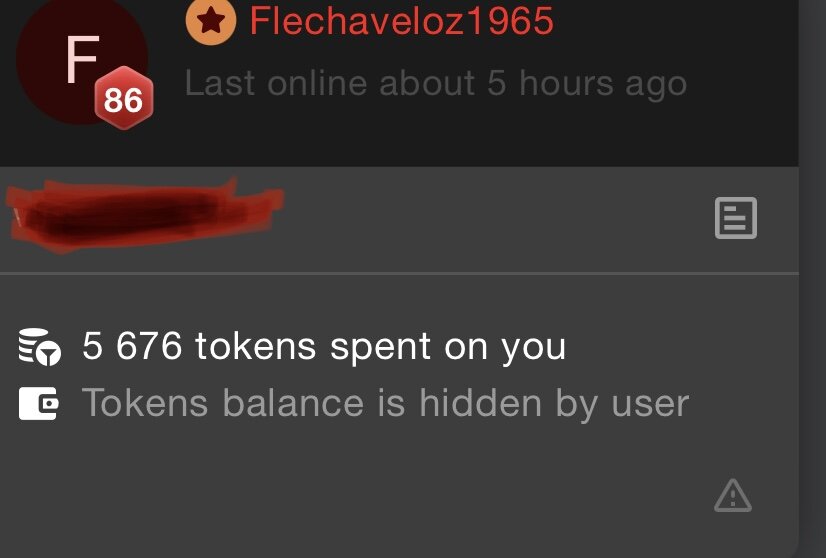The image size is (826, 558).
Task: Click the notes row right of the scribble
Action: point(495,219)
